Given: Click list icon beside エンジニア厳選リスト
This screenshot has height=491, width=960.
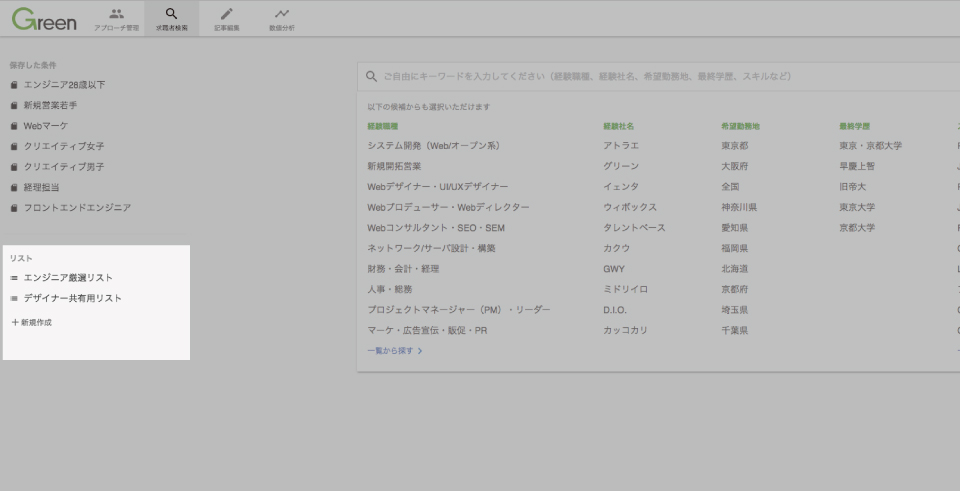Looking at the screenshot, I should (14, 278).
